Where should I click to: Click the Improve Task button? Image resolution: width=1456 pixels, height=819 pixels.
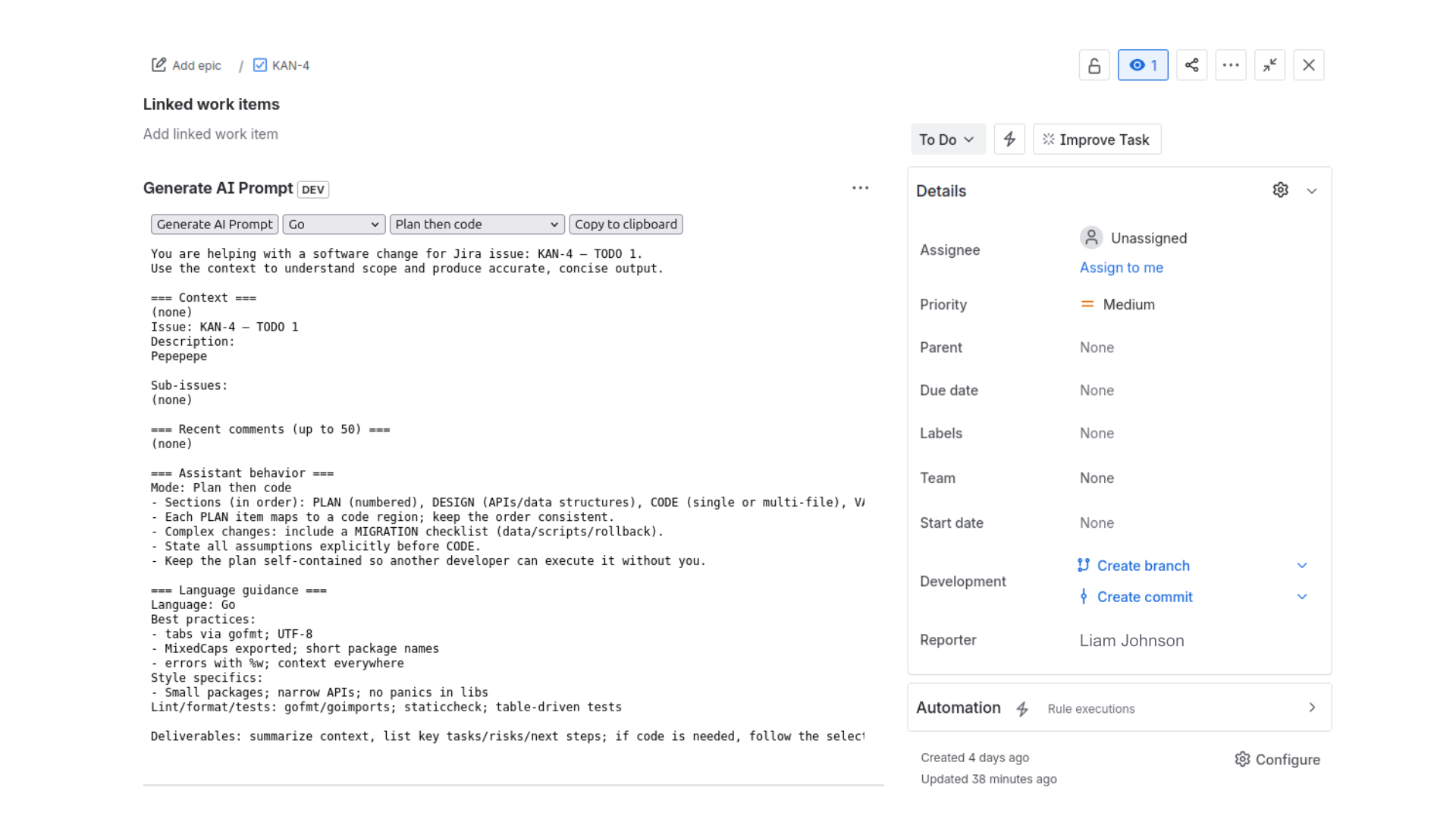tap(1097, 139)
